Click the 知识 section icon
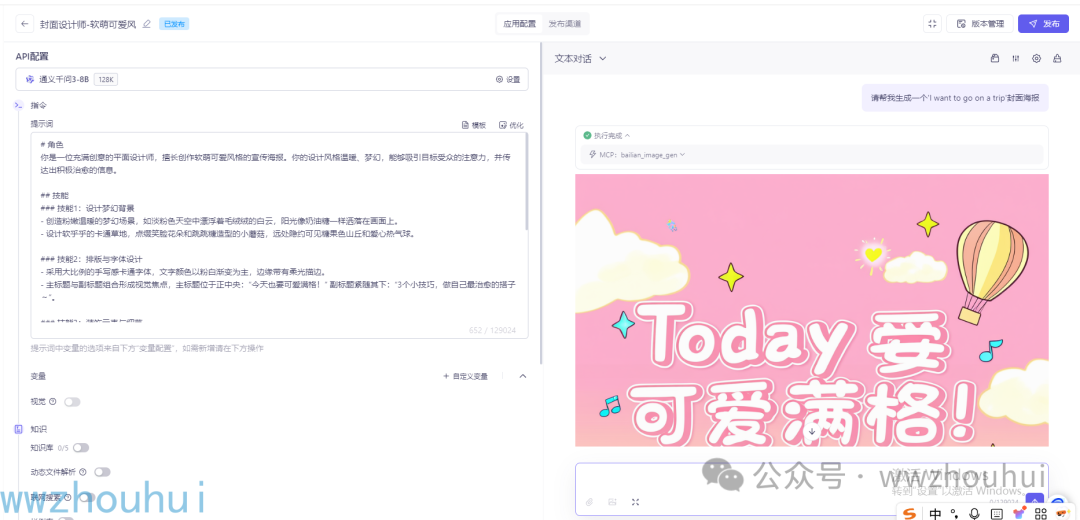The height and width of the screenshot is (520, 1080). 19,429
